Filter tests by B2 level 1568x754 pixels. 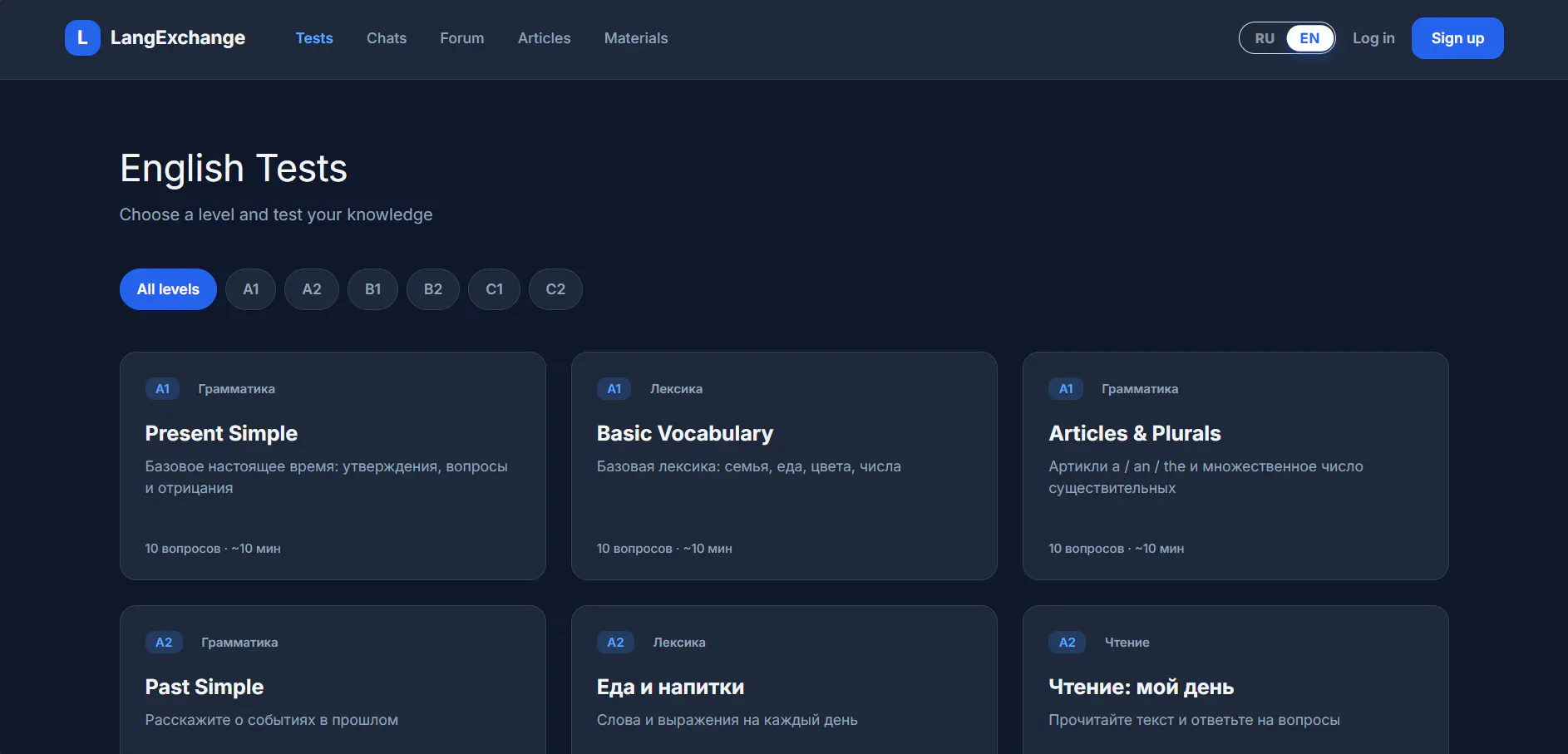tap(433, 289)
